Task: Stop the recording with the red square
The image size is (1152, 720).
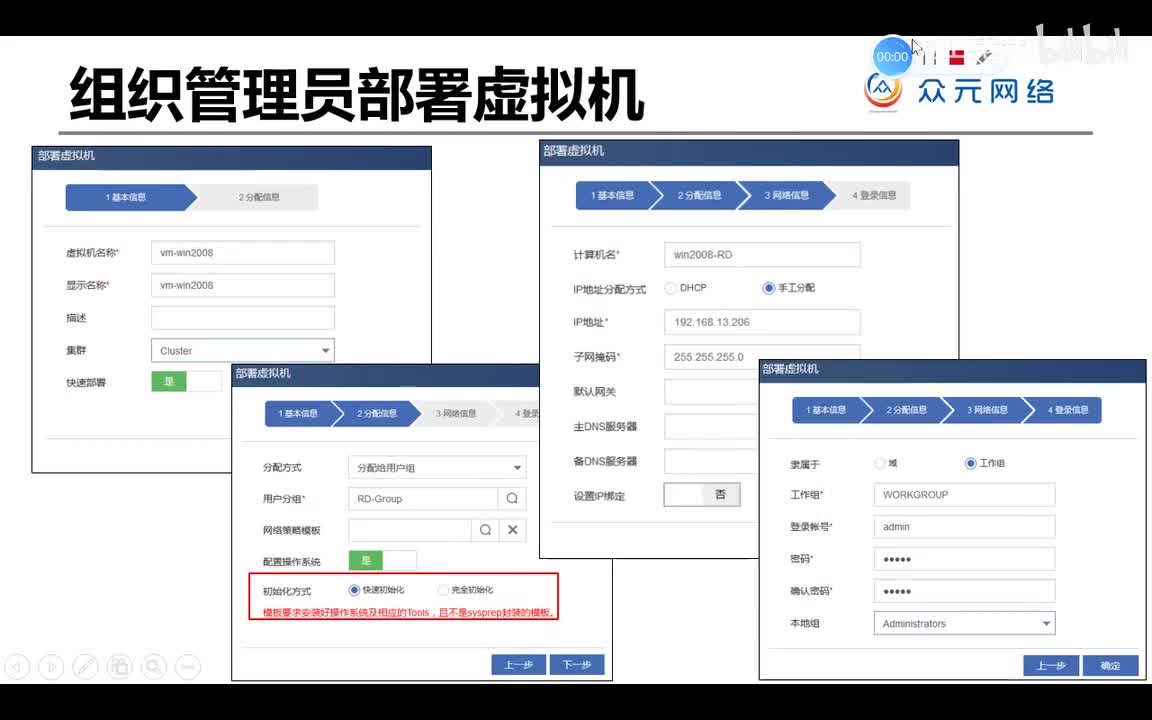Action: 957,57
